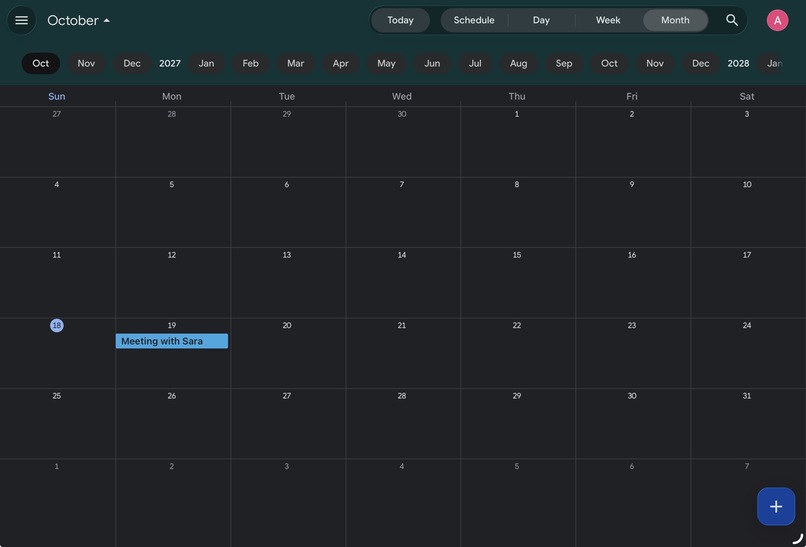The height and width of the screenshot is (547, 806).
Task: Select date 22 under Thu
Action: click(x=517, y=325)
